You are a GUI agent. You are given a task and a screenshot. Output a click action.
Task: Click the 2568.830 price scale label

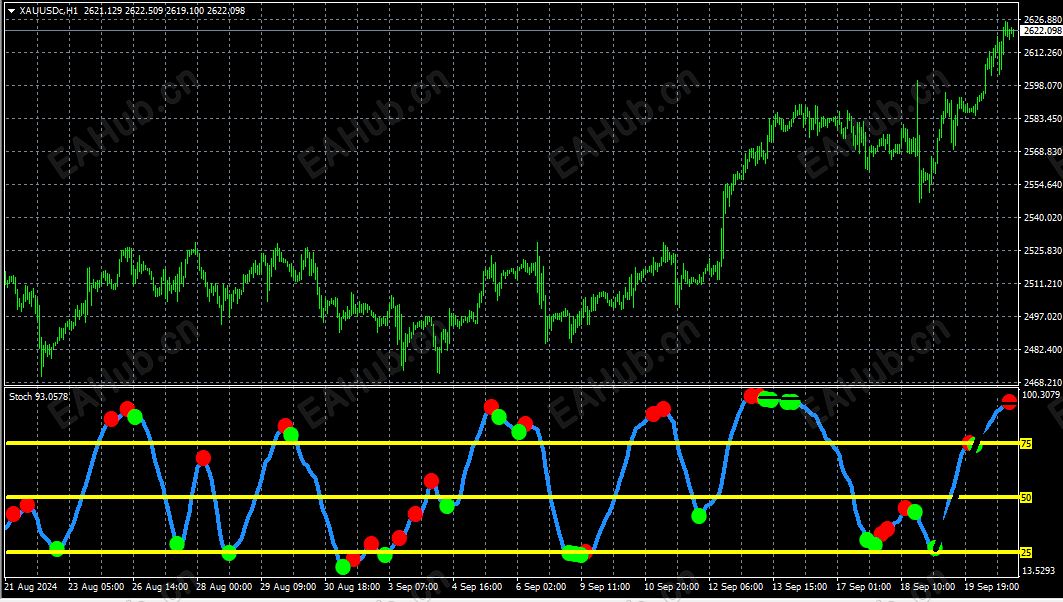click(x=1043, y=152)
